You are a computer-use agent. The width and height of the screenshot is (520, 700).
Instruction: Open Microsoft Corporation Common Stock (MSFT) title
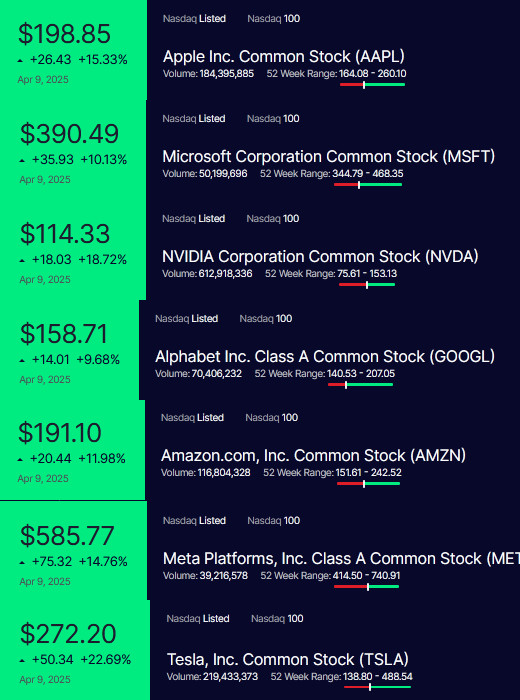(329, 157)
